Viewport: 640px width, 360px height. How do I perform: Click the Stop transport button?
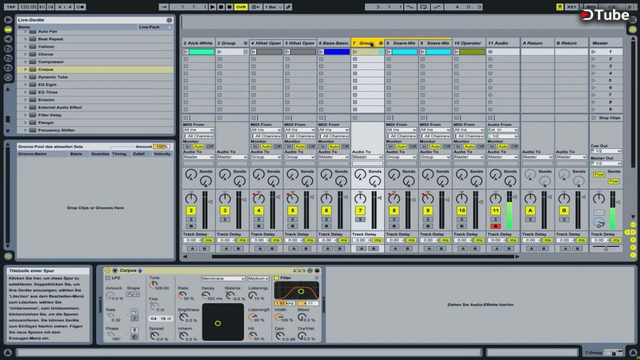tap(221, 7)
